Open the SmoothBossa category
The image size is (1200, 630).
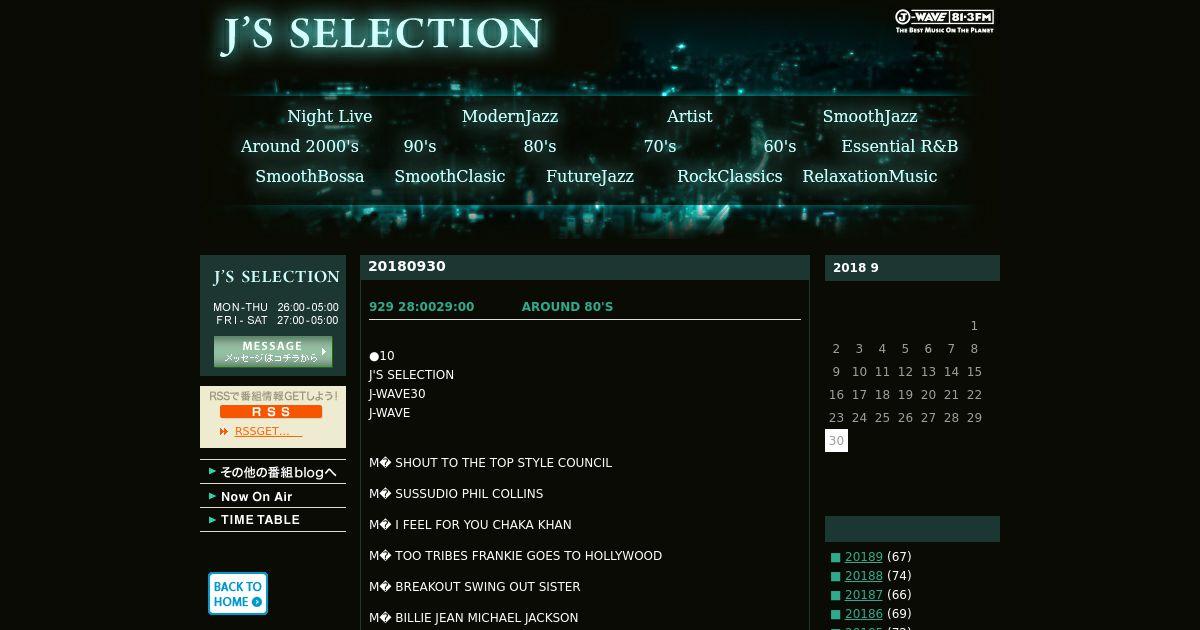coord(310,176)
